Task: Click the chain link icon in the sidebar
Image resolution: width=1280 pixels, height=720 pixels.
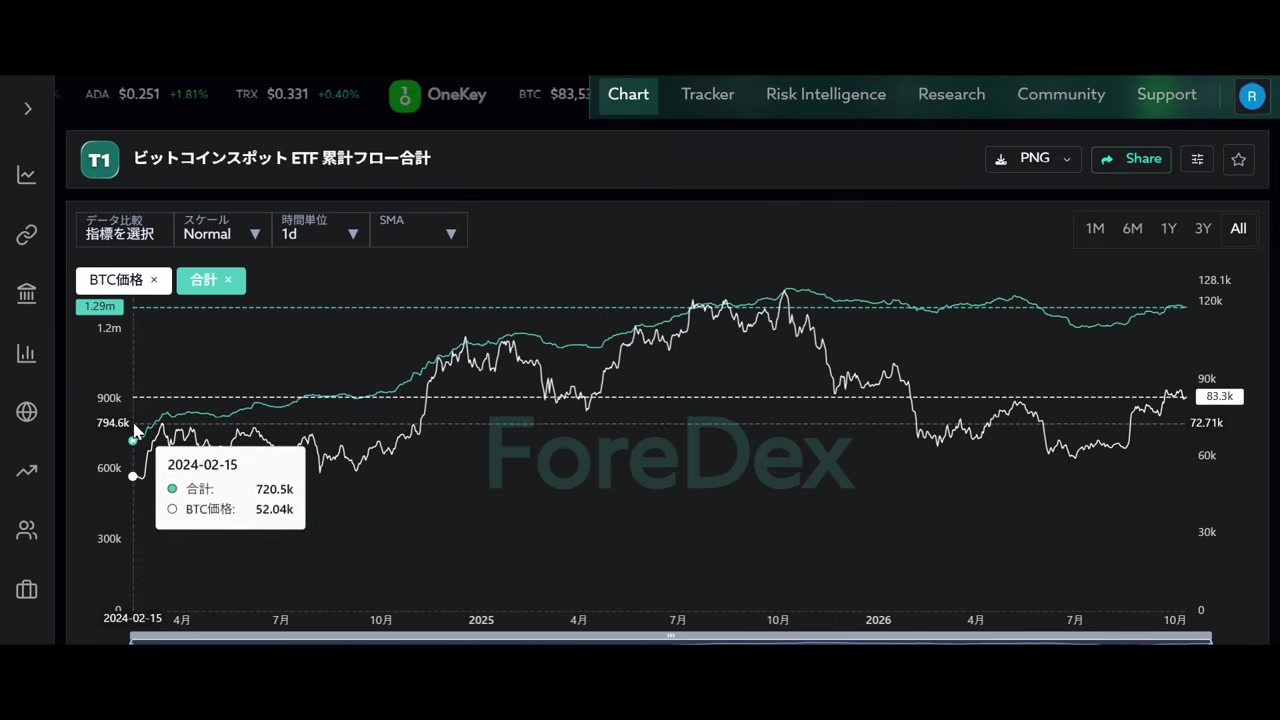Action: (x=27, y=235)
